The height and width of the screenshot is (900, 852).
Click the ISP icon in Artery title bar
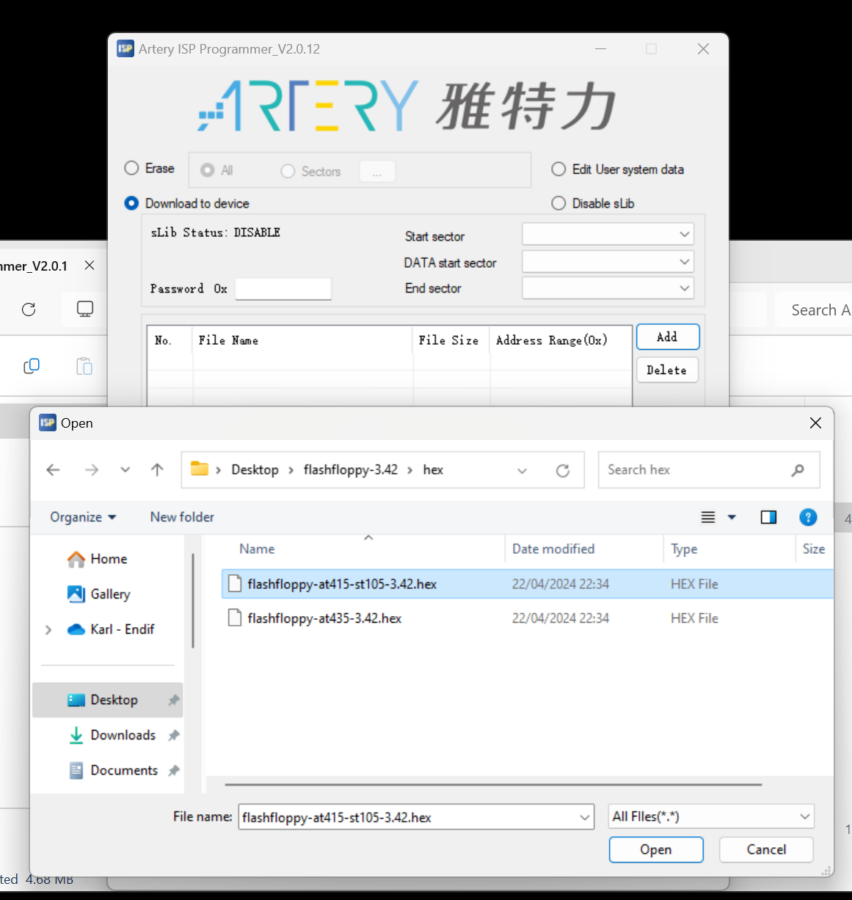125,49
